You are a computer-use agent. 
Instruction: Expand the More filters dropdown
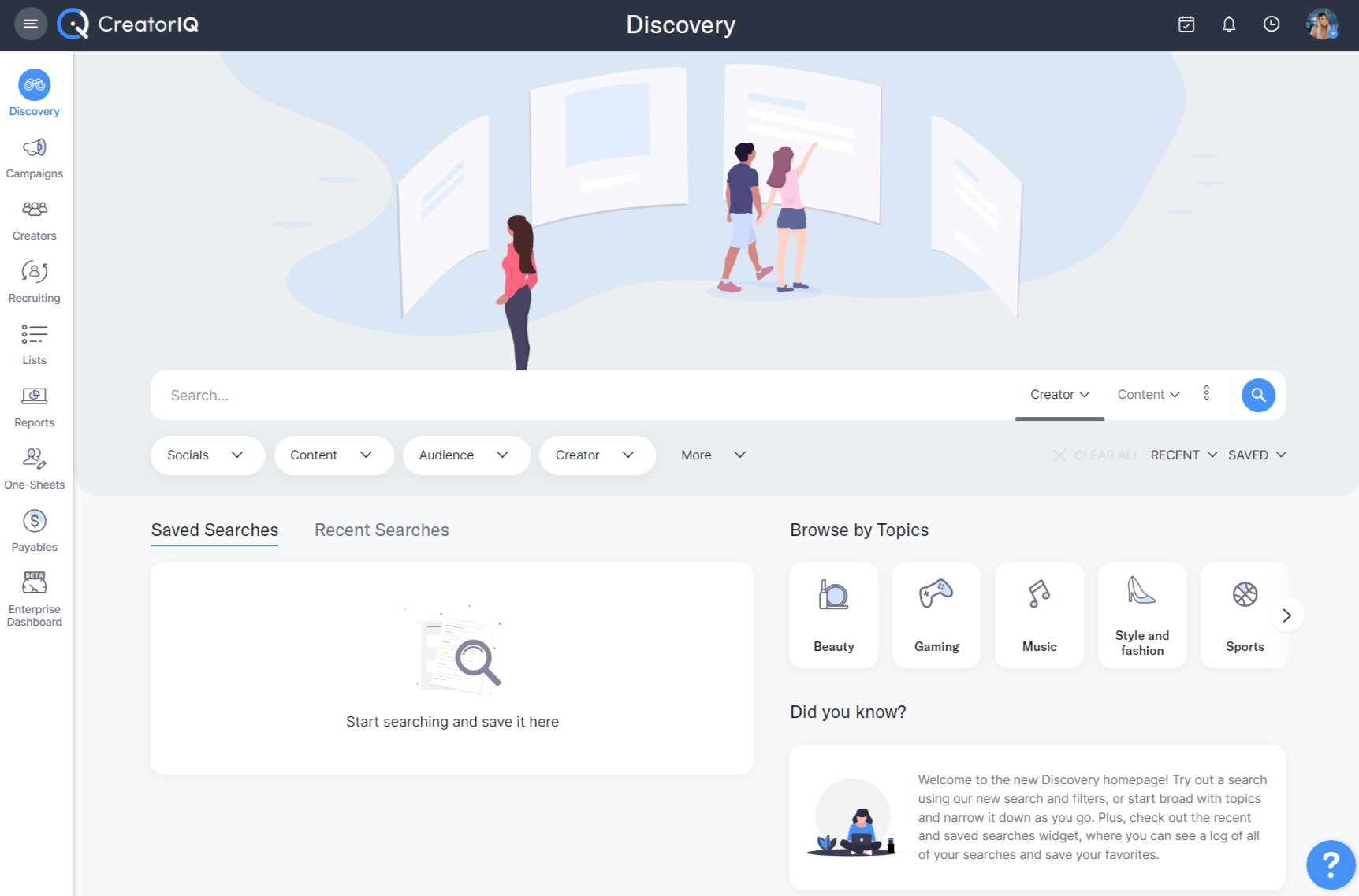(713, 455)
